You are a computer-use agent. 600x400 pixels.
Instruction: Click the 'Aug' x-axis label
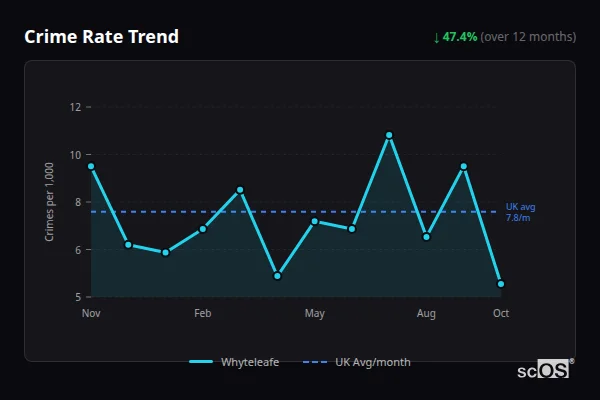[x=426, y=313]
